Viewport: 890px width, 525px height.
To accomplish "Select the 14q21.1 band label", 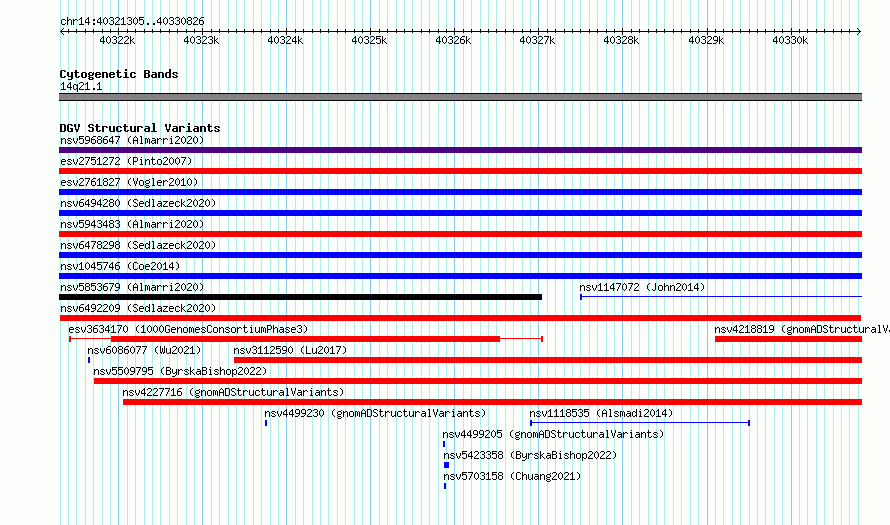I will (81, 86).
